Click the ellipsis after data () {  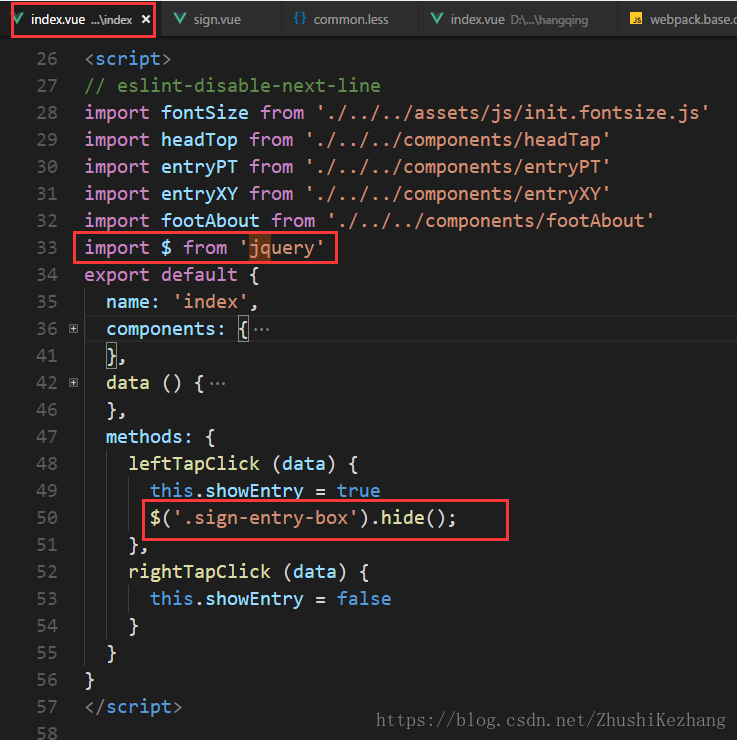click(x=217, y=383)
